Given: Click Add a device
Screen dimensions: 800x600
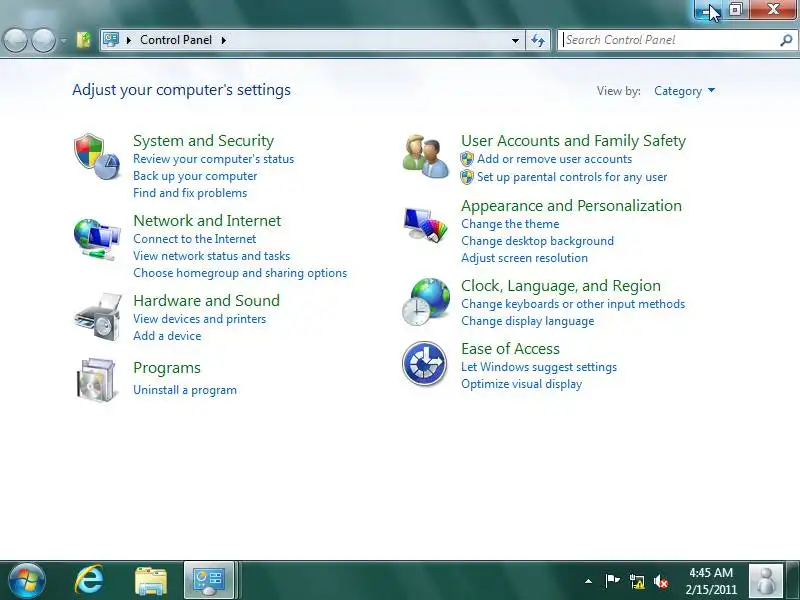Looking at the screenshot, I should click(x=167, y=336).
